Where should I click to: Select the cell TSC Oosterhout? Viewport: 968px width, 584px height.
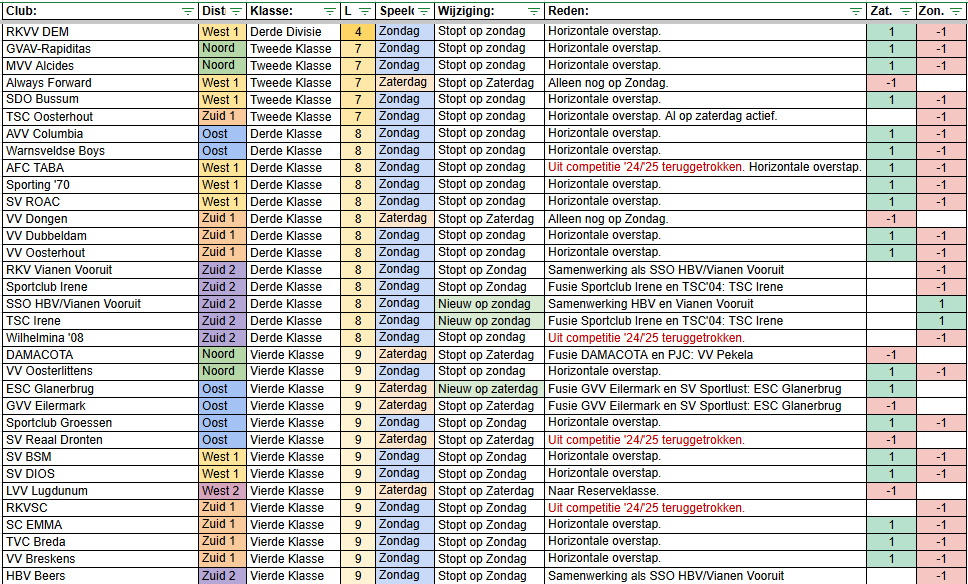[x=101, y=117]
